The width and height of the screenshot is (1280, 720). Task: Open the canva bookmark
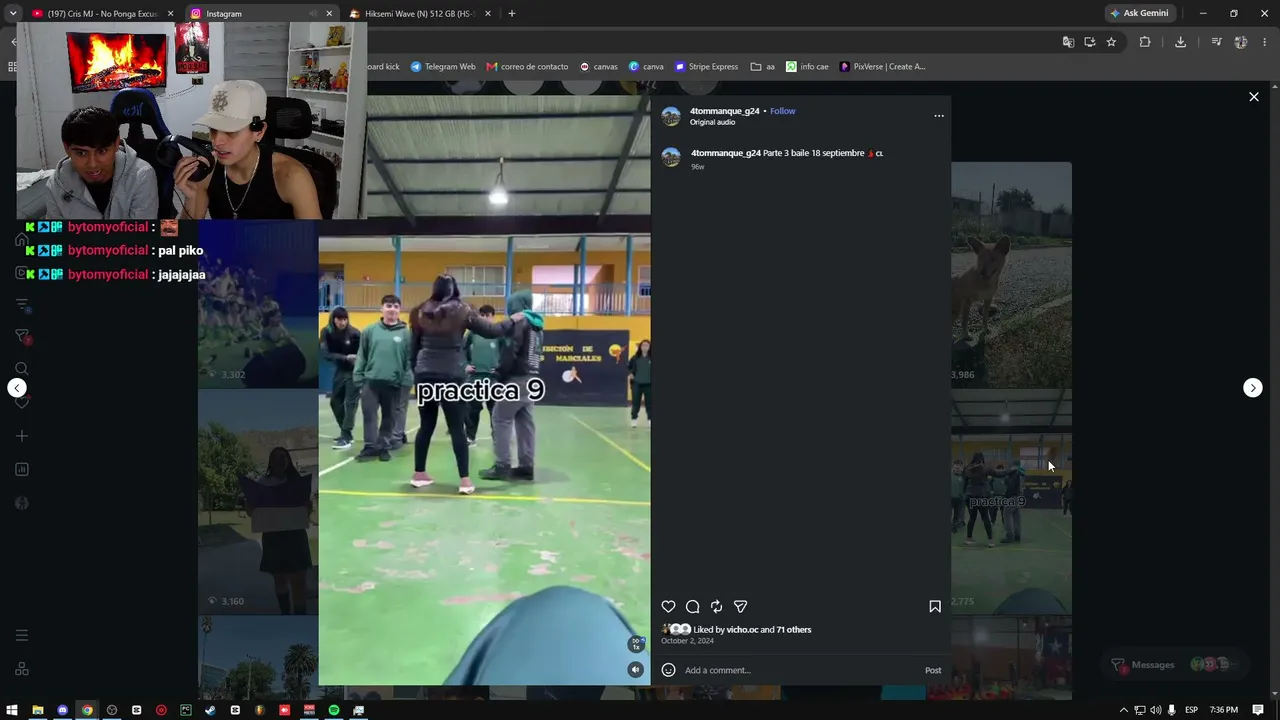click(646, 67)
